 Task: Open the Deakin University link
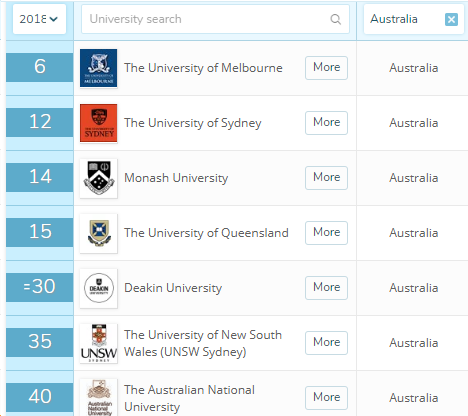coord(173,288)
